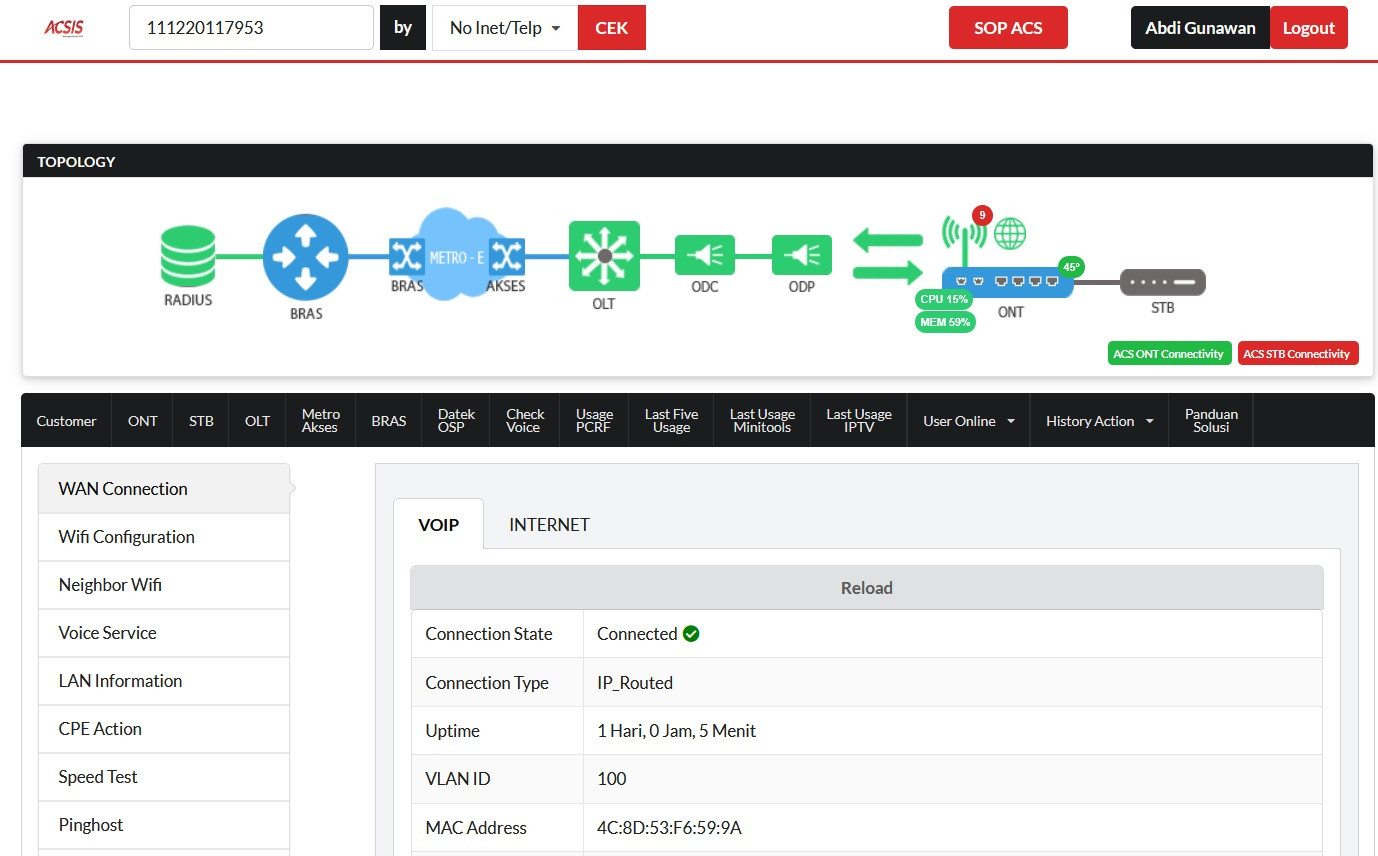This screenshot has height=856, width=1378.
Task: Click the wifi antenna signal icon
Action: click(964, 238)
